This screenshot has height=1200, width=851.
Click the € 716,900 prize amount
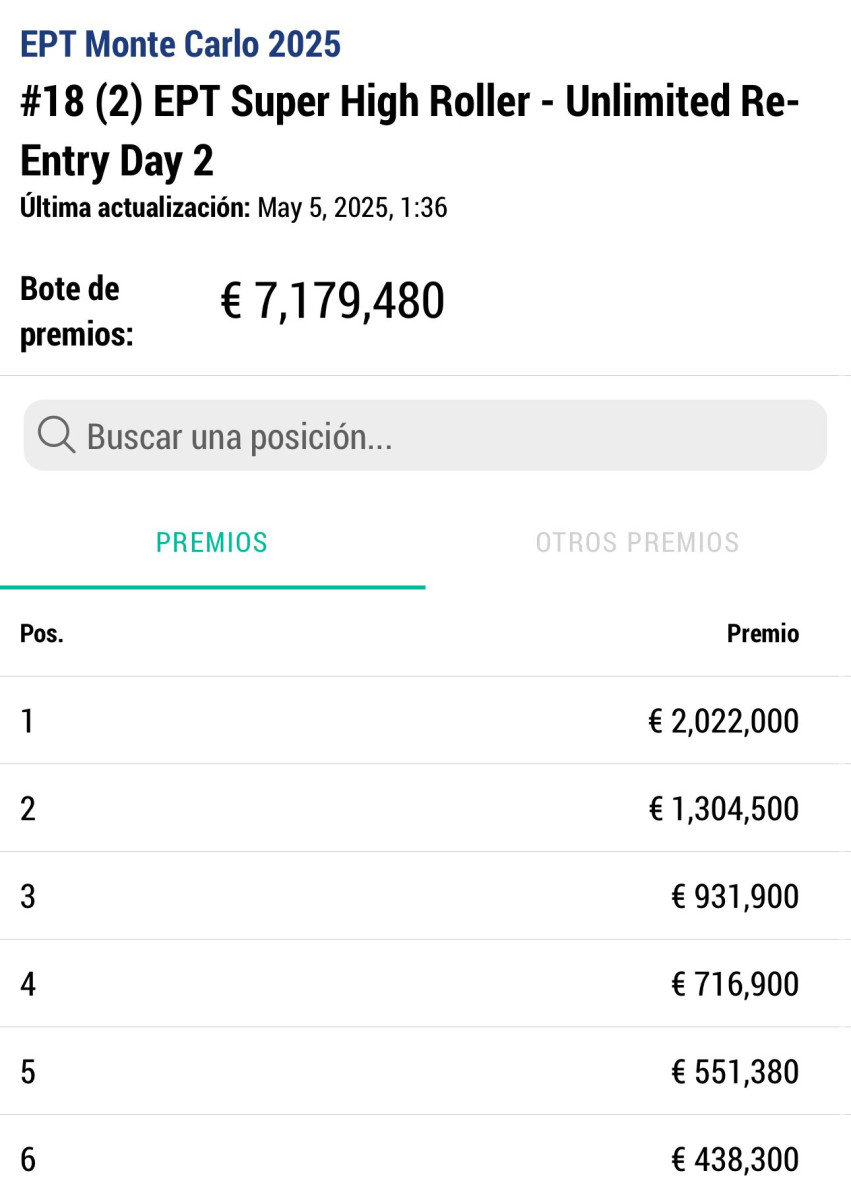tap(735, 984)
